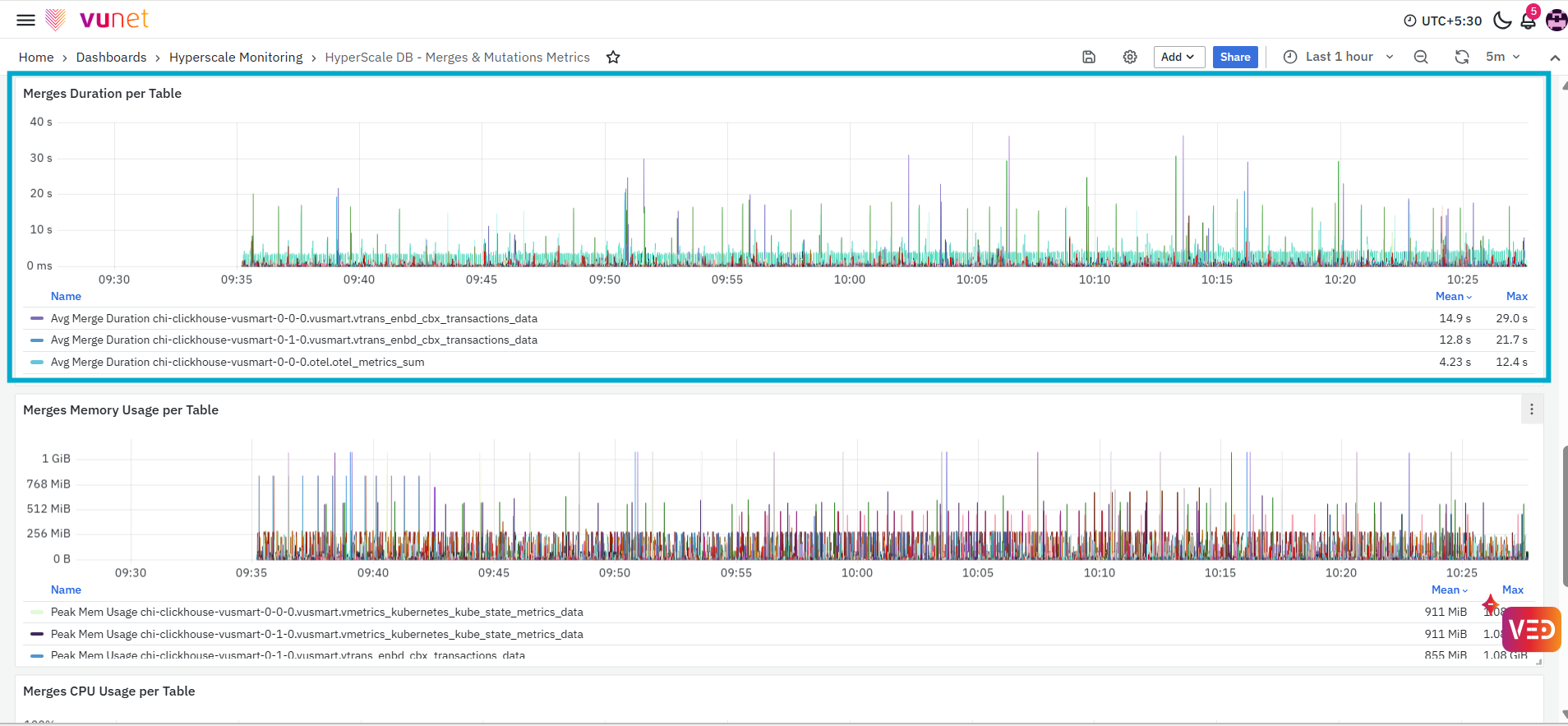This screenshot has width=1568, height=726.
Task: Open the Add dropdown
Action: tap(1178, 57)
